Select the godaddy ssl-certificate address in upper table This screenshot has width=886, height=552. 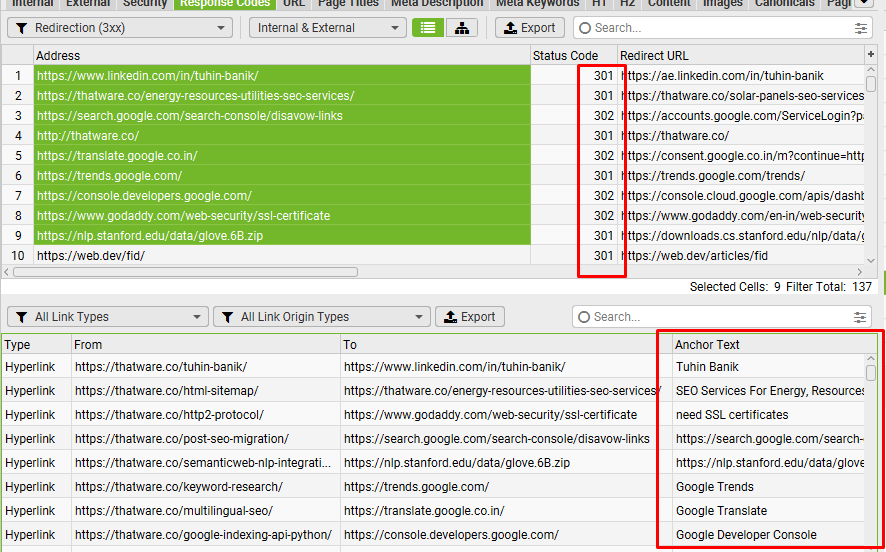click(282, 216)
